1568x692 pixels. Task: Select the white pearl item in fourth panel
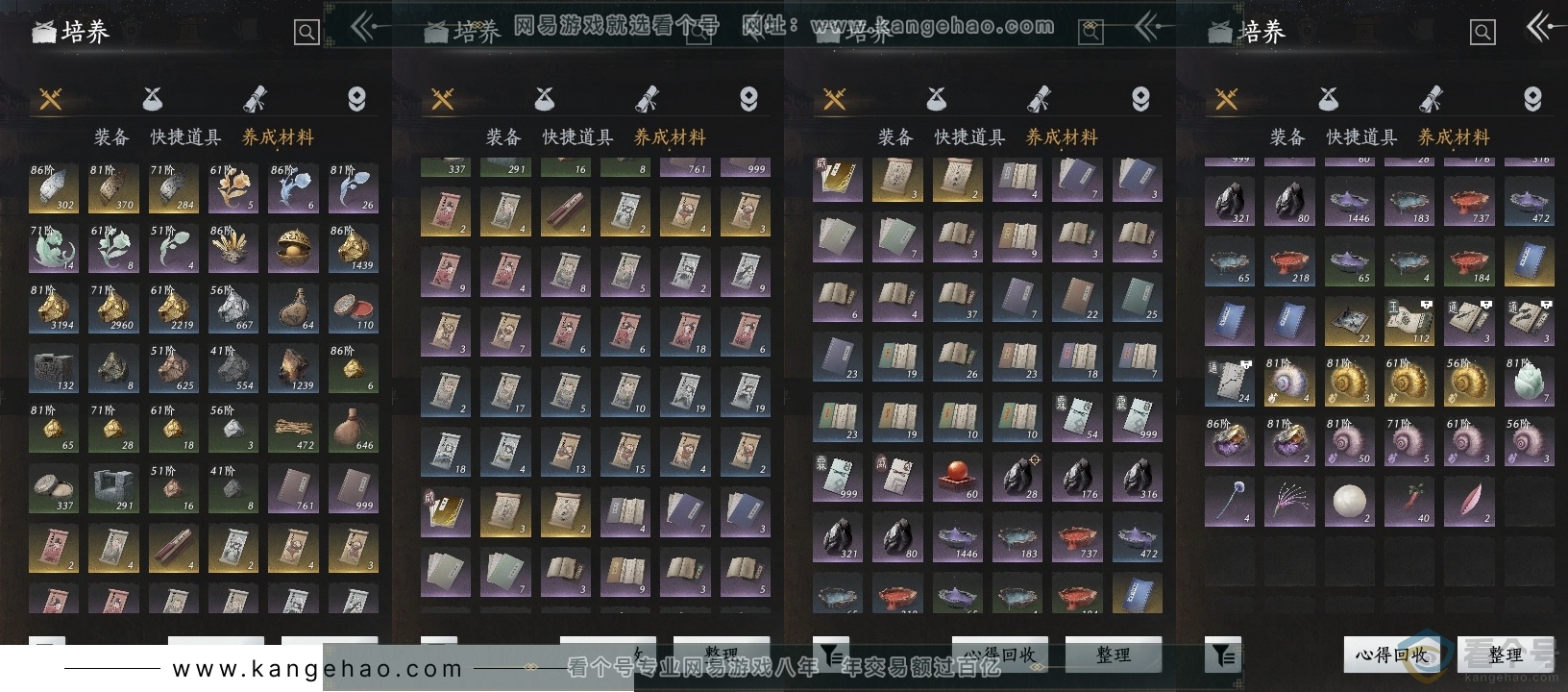[x=1349, y=502]
